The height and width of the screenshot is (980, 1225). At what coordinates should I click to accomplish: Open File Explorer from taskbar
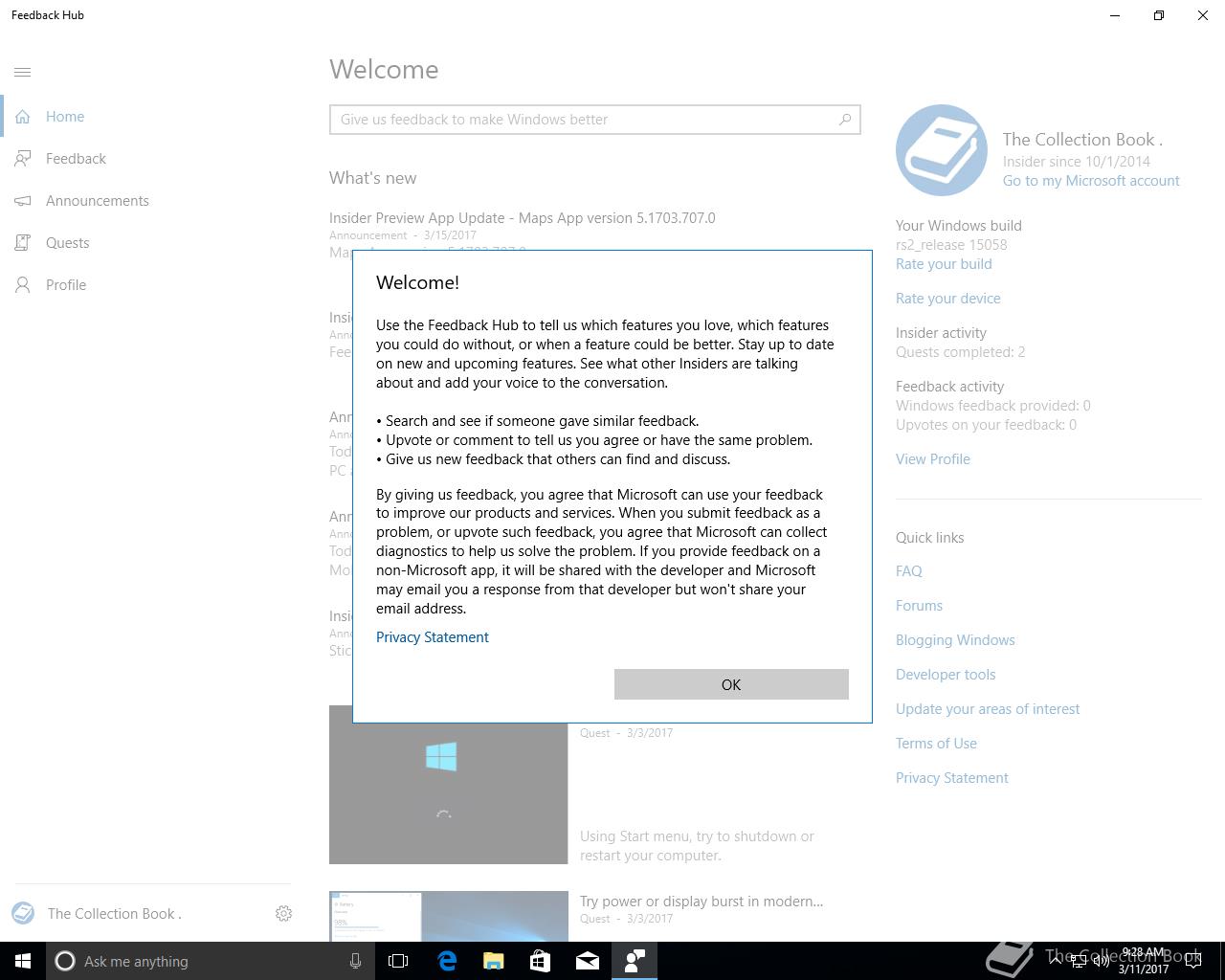tap(494, 961)
